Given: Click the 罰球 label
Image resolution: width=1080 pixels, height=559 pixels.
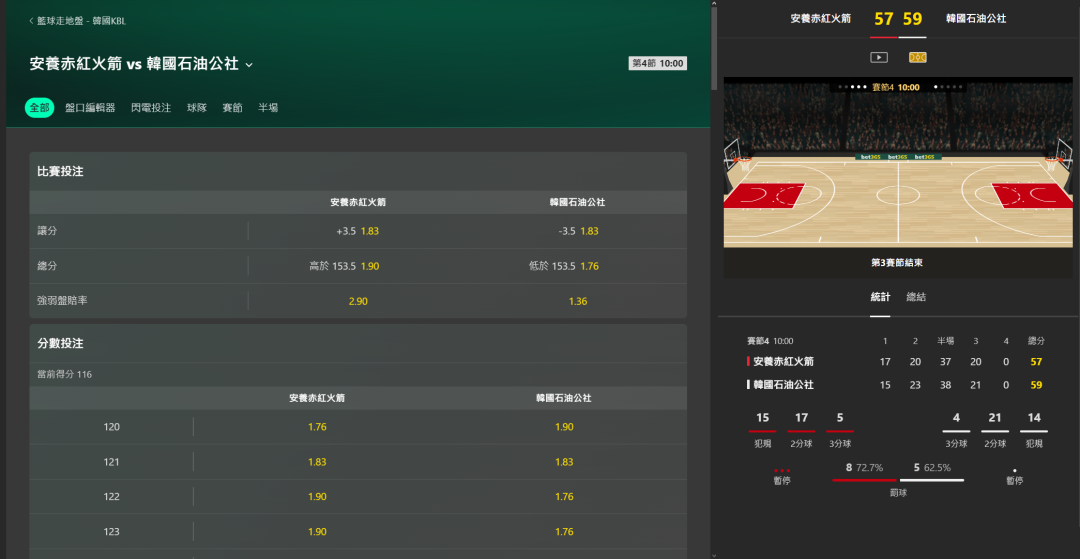Looking at the screenshot, I should click(x=898, y=493).
